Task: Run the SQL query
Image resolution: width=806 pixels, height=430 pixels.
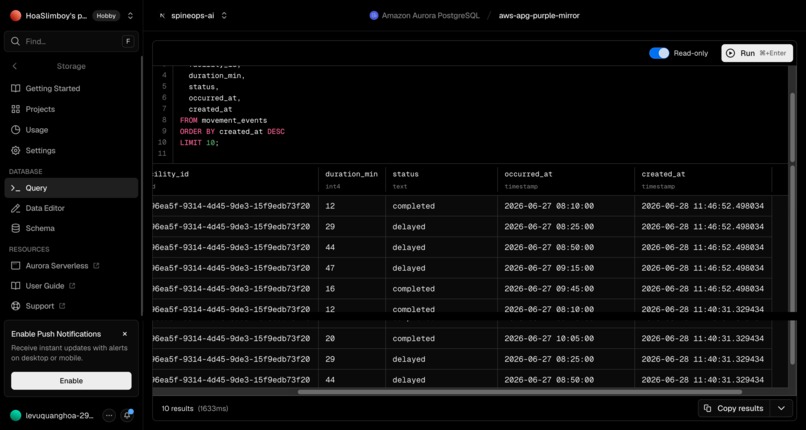Action: click(x=757, y=53)
